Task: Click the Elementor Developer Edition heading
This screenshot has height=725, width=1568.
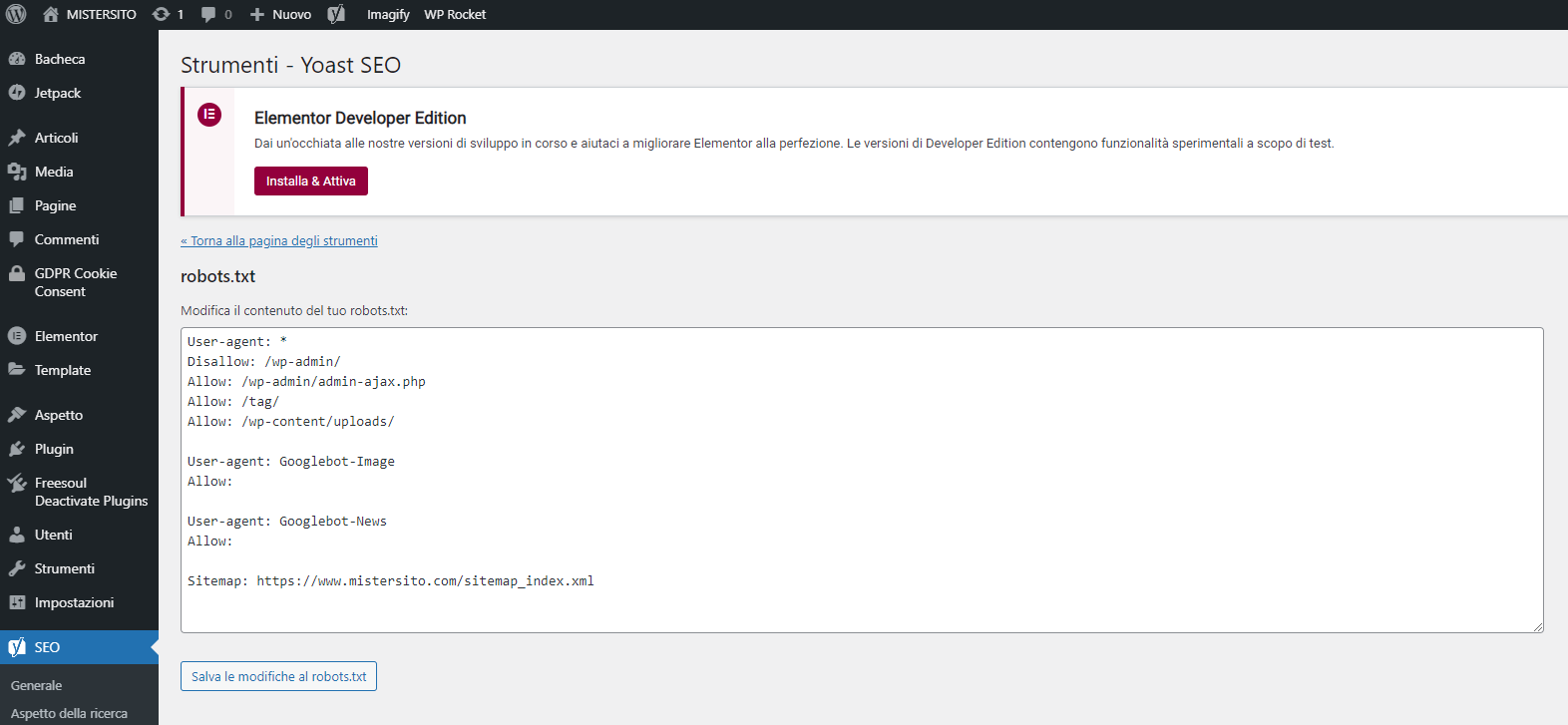Action: (360, 118)
